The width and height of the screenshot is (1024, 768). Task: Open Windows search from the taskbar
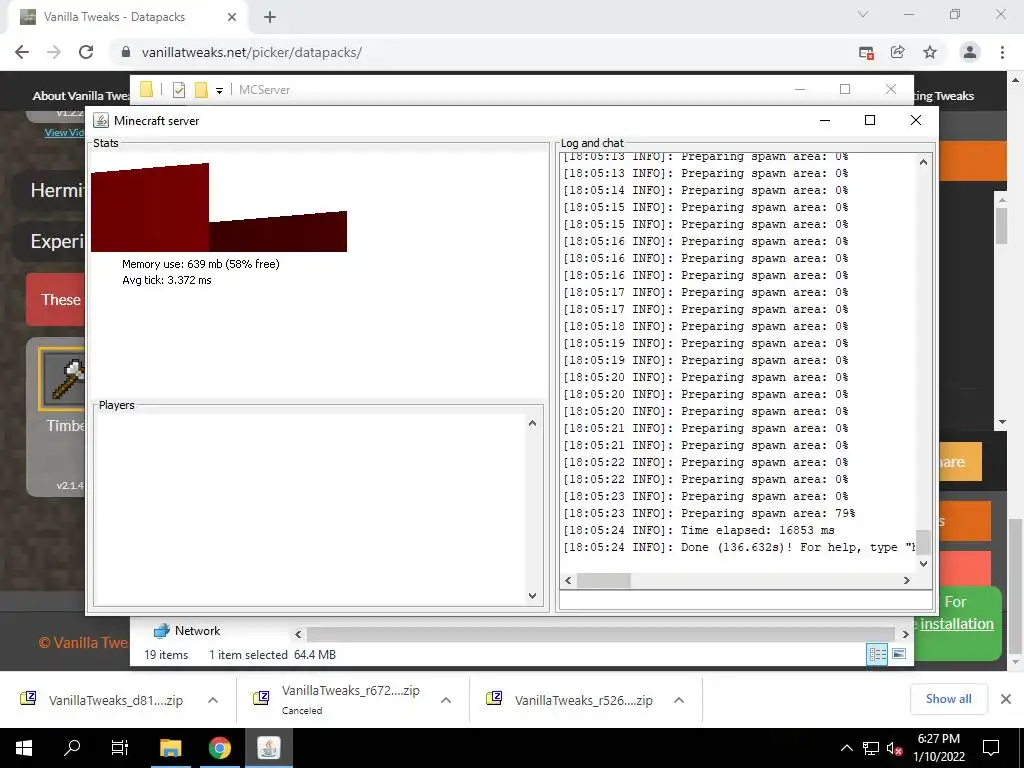tap(72, 748)
